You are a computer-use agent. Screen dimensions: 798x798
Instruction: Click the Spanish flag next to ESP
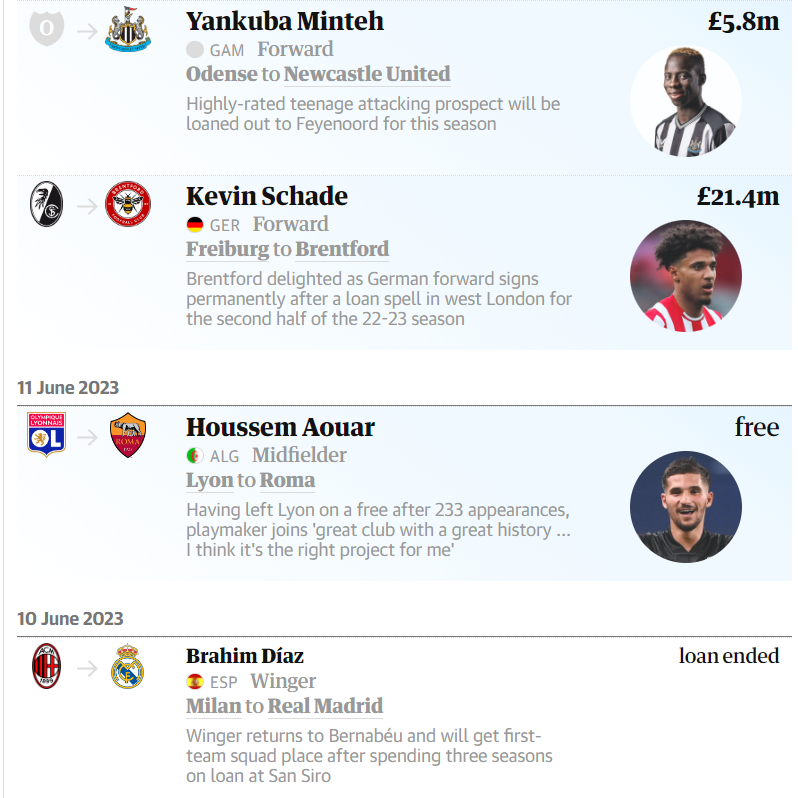click(x=195, y=681)
